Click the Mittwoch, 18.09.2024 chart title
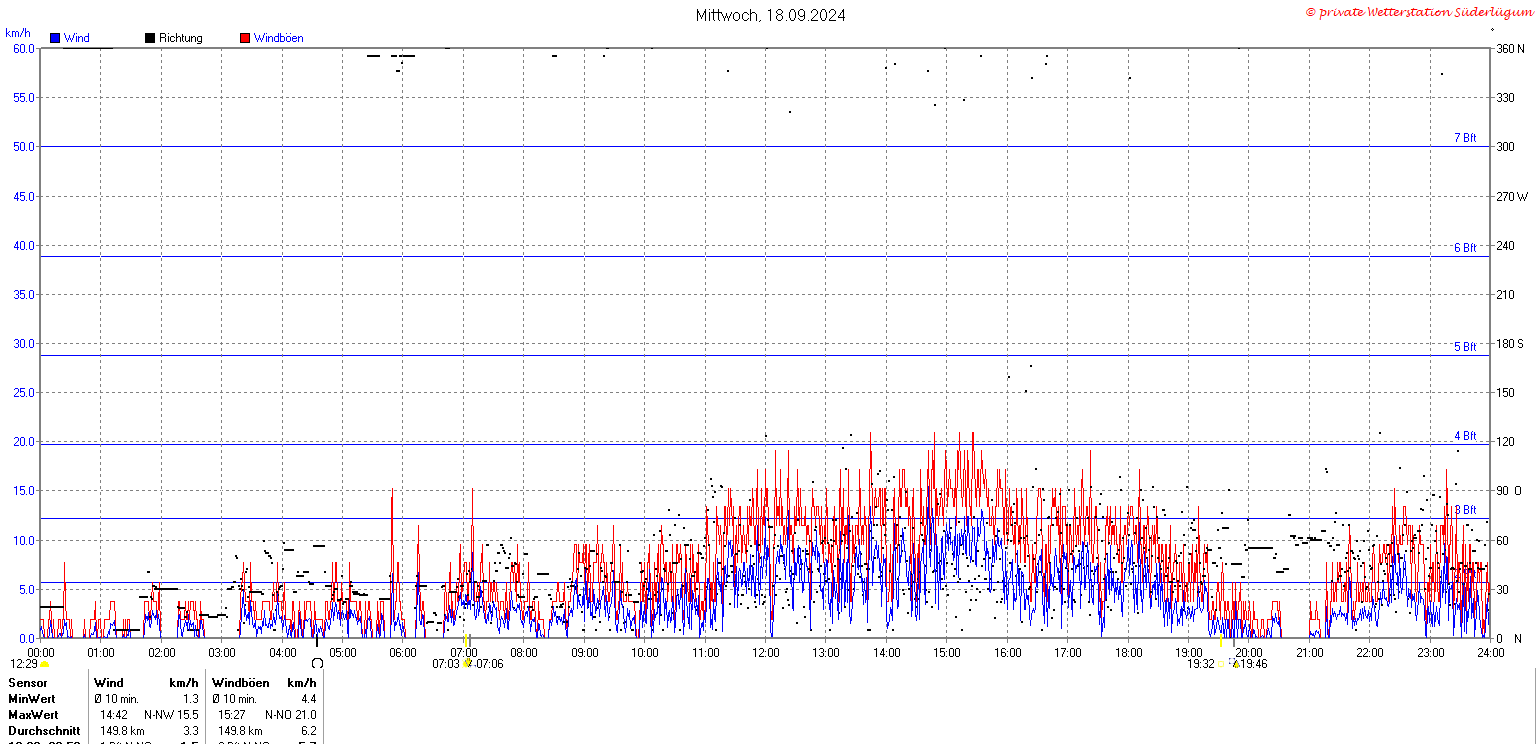Viewport: 1536px width, 744px height. point(771,15)
